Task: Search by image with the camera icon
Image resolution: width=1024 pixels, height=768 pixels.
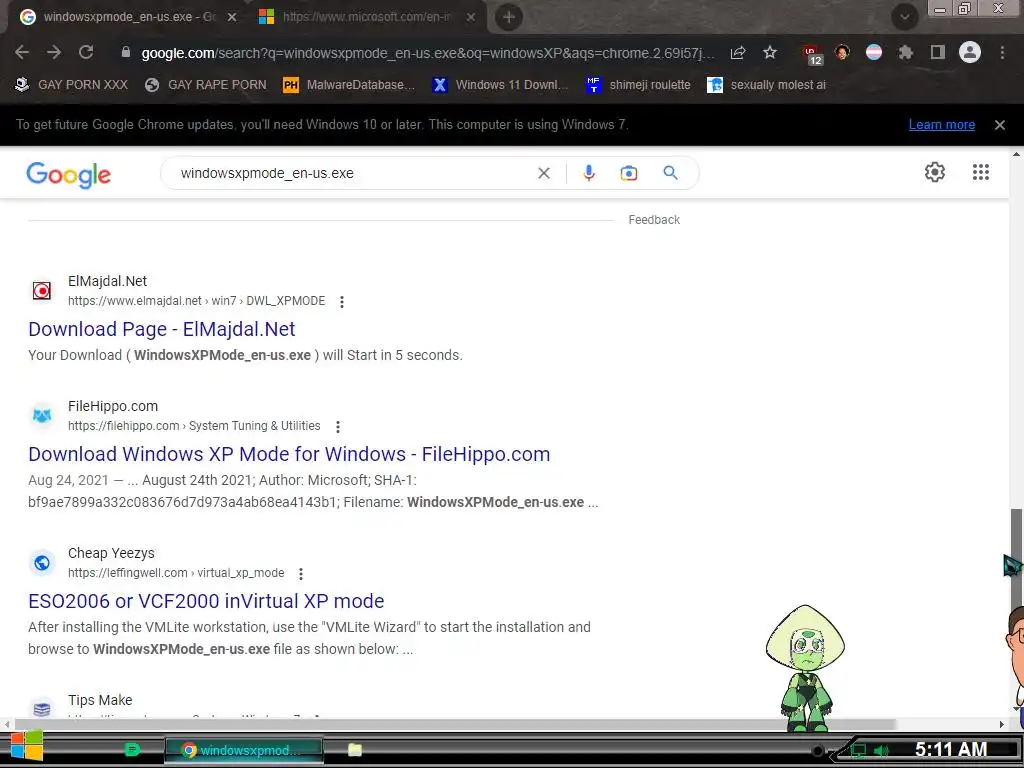Action: click(629, 173)
